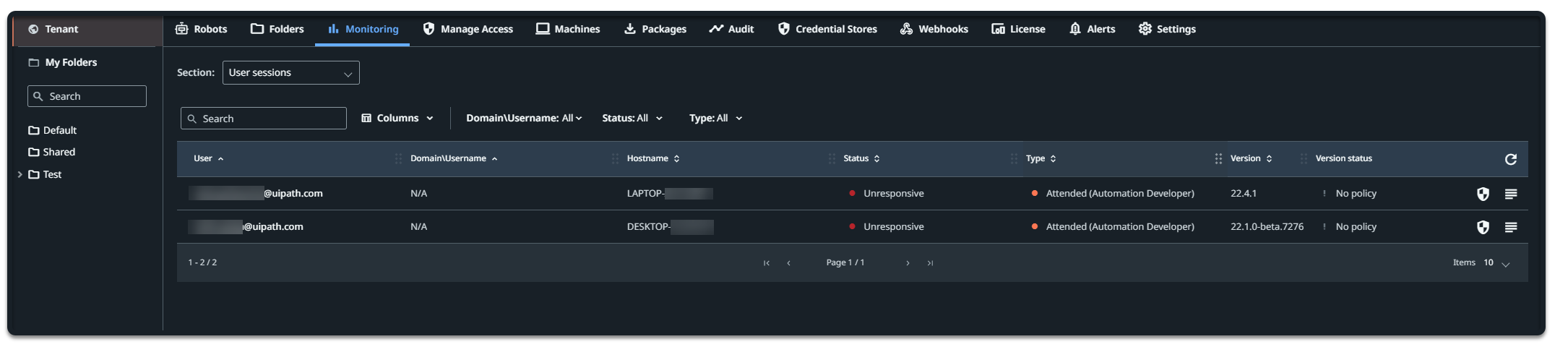Select the Shared folder
The height and width of the screenshot is (360, 1568).
pyautogui.click(x=51, y=152)
